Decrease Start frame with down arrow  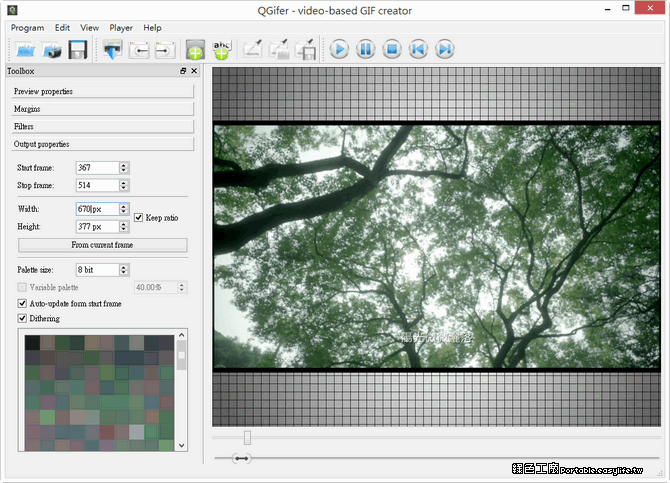click(123, 170)
